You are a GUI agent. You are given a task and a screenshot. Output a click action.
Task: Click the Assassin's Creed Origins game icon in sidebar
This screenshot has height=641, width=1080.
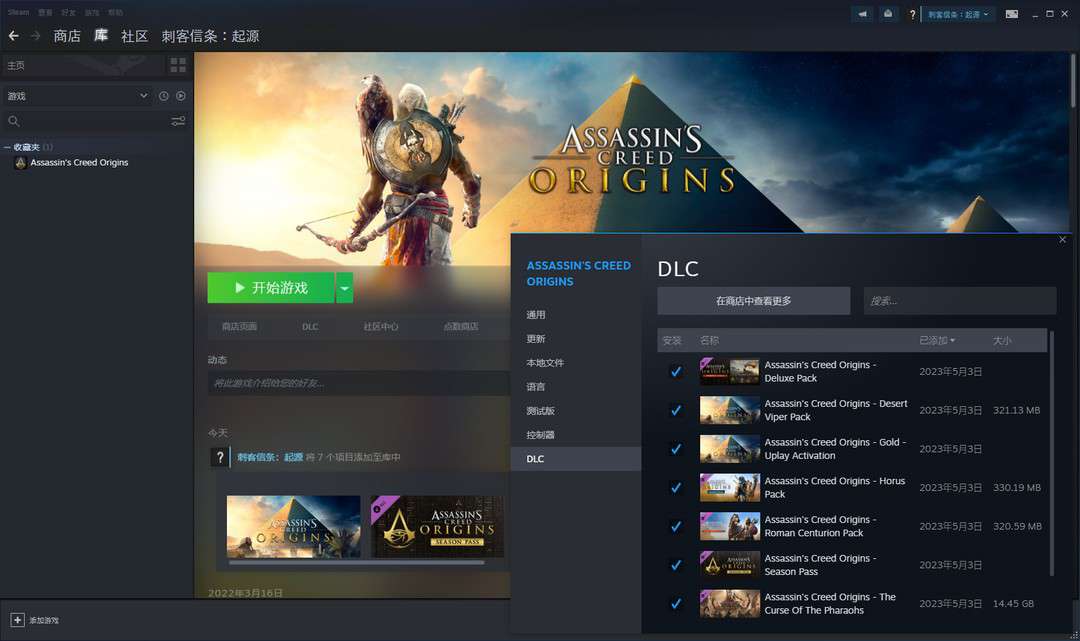click(21, 163)
